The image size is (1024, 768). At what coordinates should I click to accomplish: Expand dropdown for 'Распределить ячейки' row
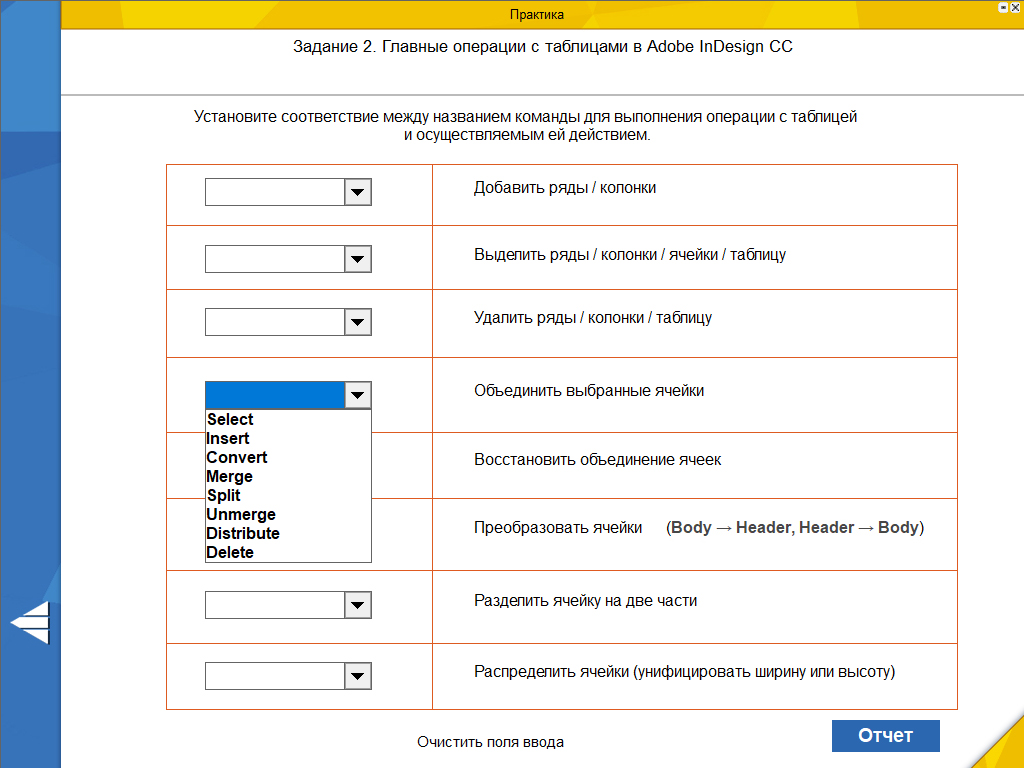pyautogui.click(x=357, y=676)
